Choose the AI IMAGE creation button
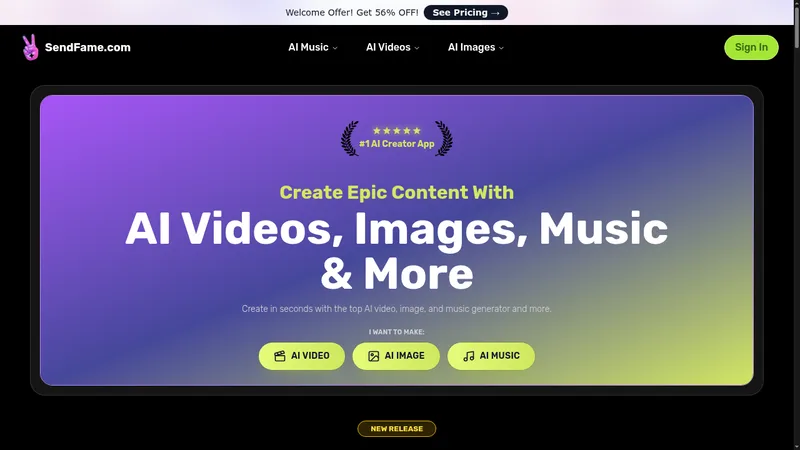Screen dimensions: 800x450 pos(396,356)
